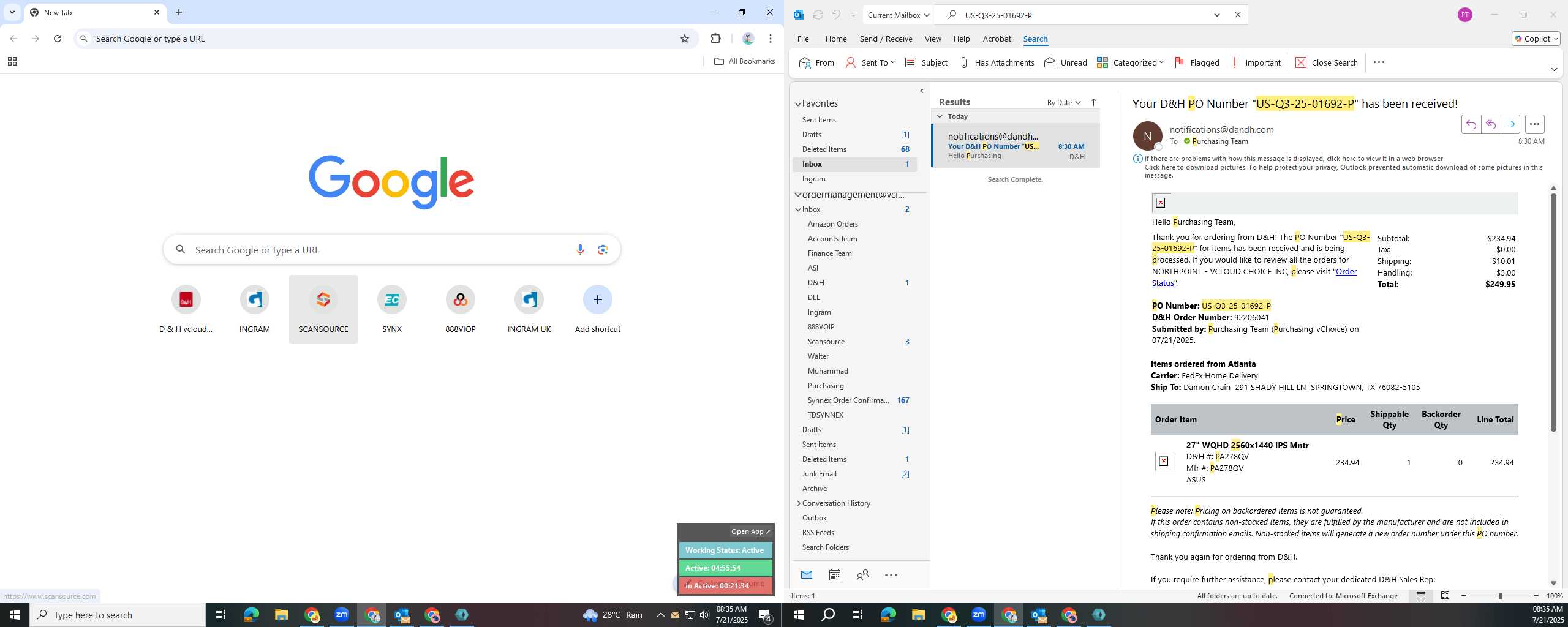Open By Date sort dropdown

point(1063,102)
